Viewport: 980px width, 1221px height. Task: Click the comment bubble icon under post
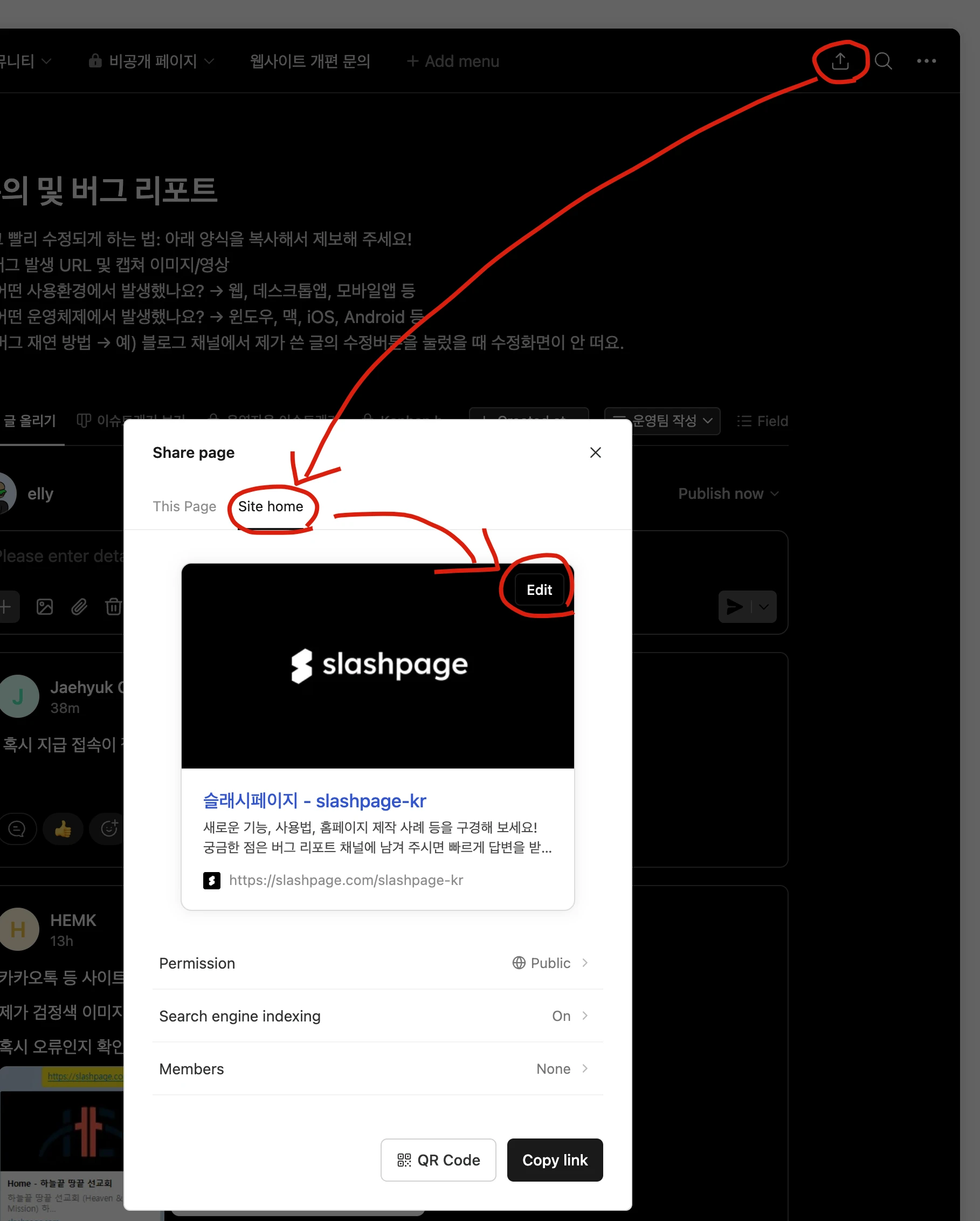click(17, 829)
